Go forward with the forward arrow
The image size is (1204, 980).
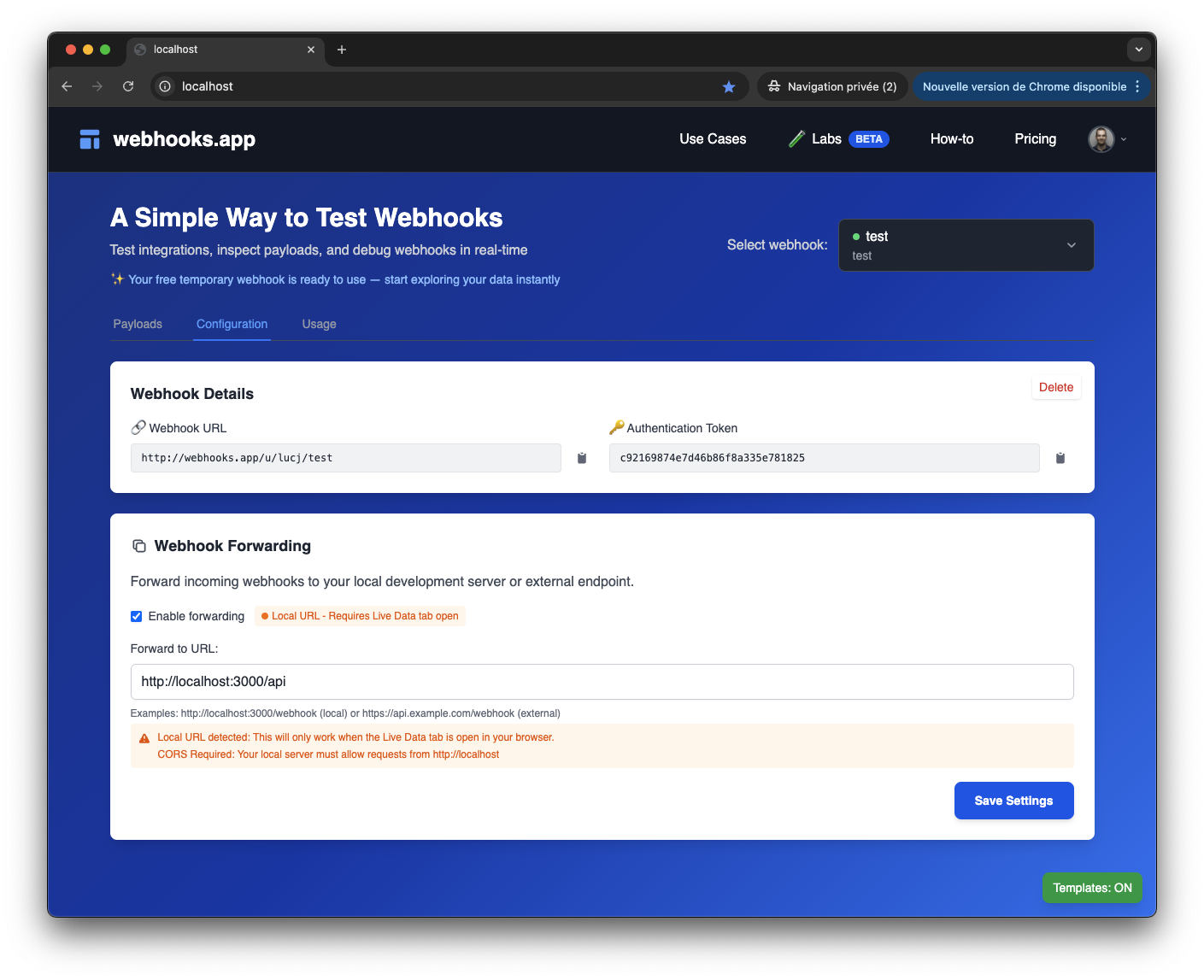click(97, 86)
